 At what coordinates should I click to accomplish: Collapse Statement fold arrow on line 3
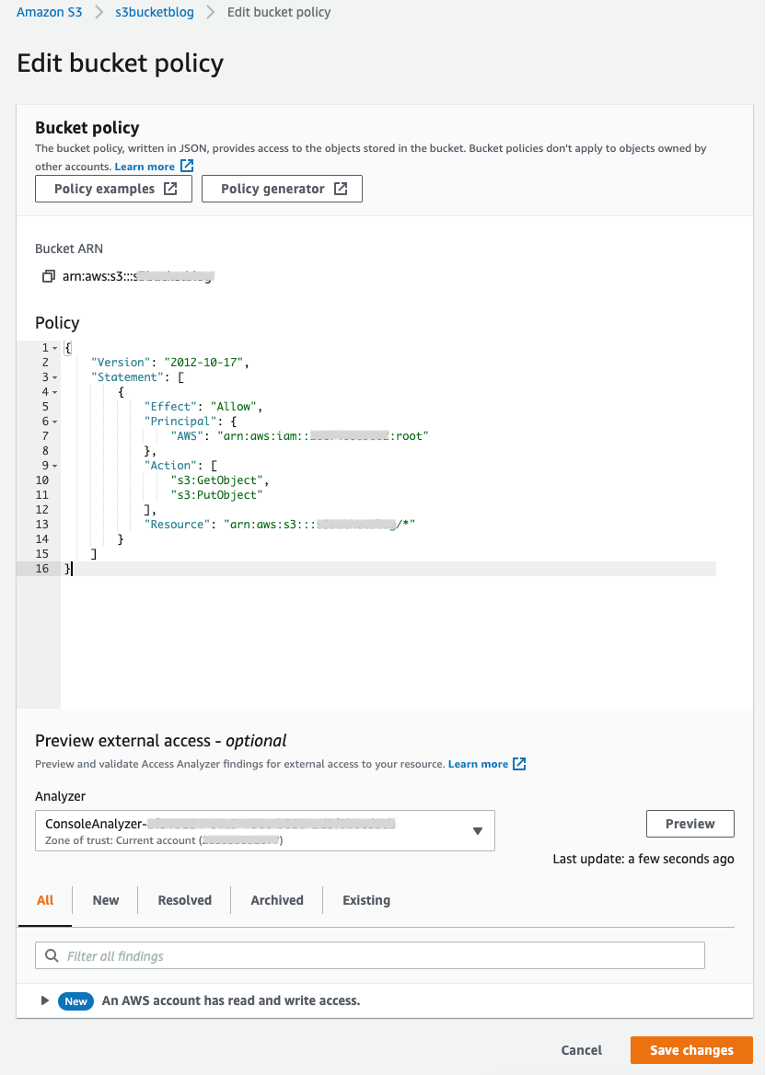coord(55,378)
